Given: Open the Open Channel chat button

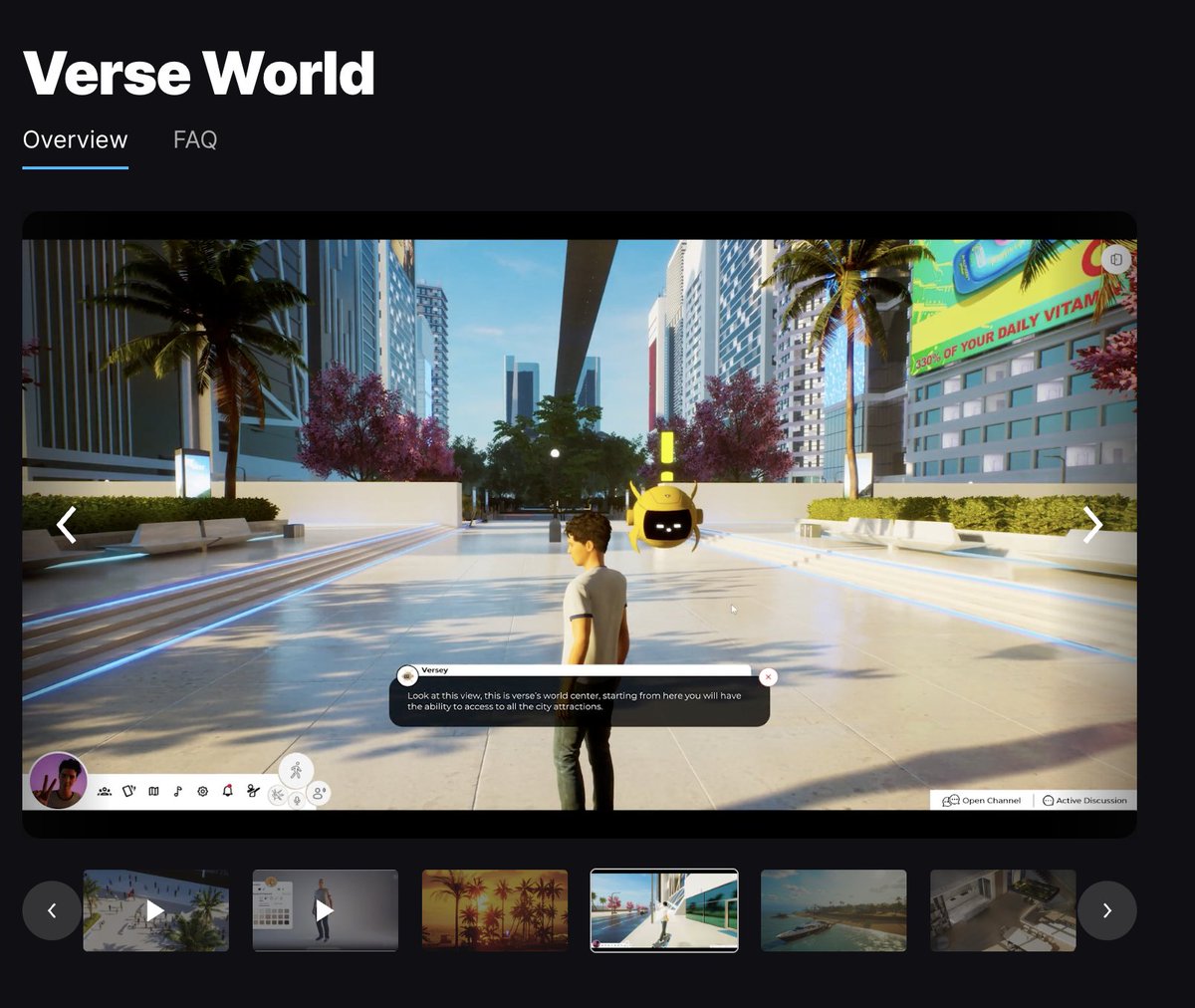Looking at the screenshot, I should (983, 800).
